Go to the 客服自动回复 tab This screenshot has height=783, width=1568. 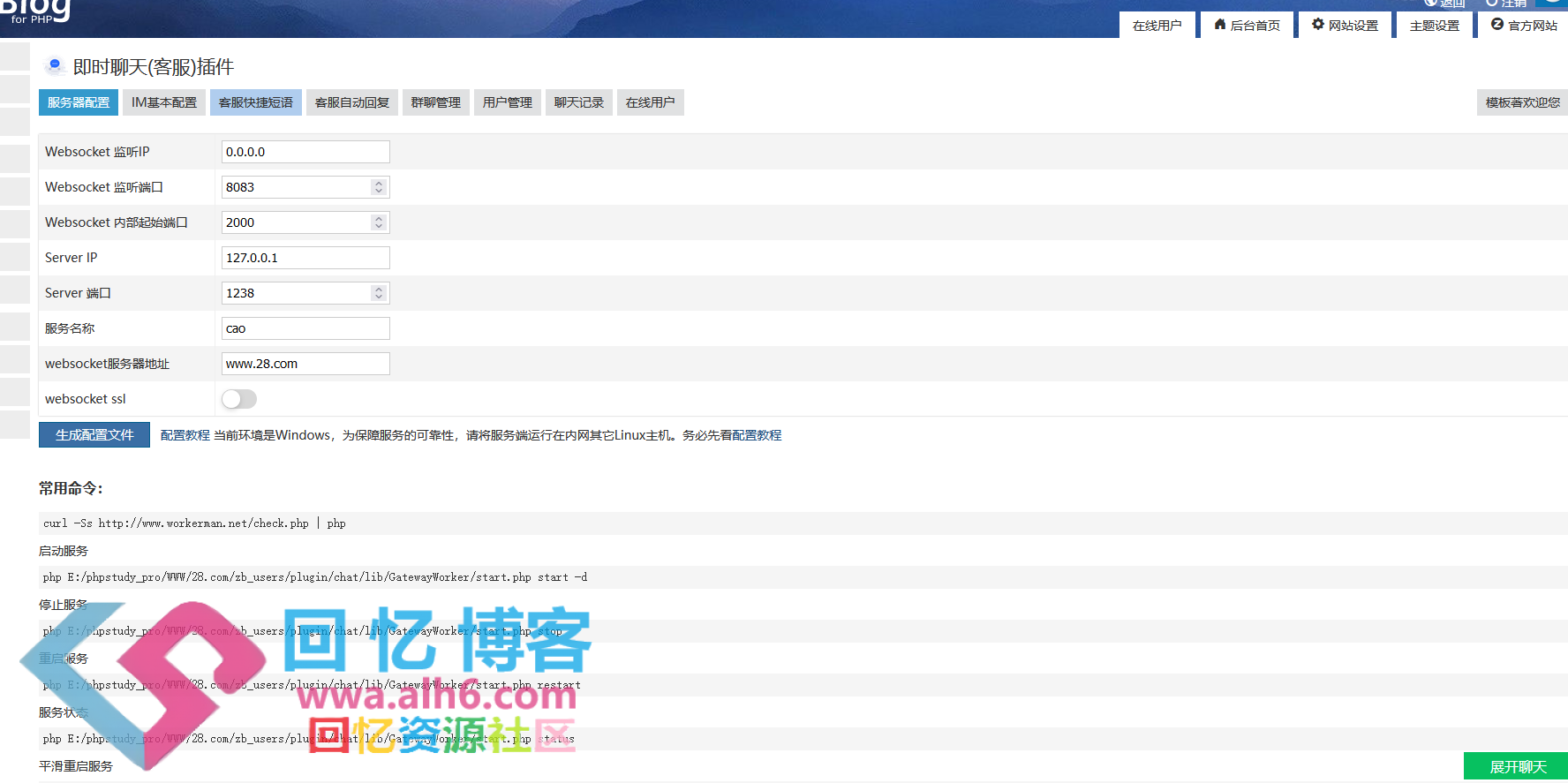pyautogui.click(x=352, y=102)
